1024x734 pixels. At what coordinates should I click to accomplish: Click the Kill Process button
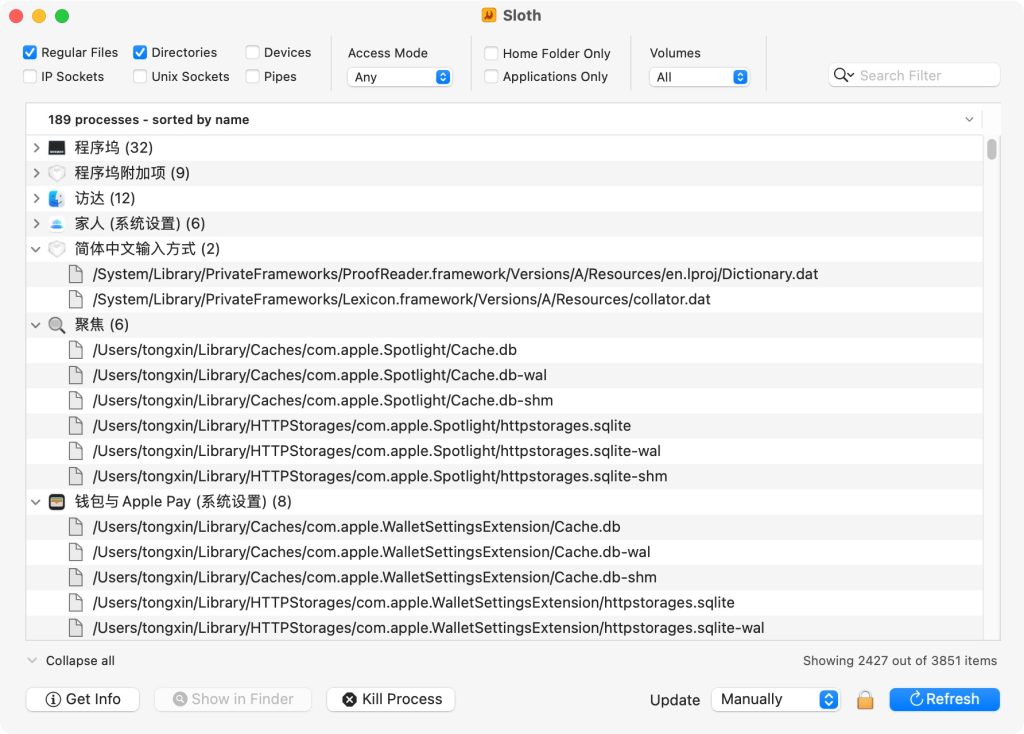pos(391,699)
